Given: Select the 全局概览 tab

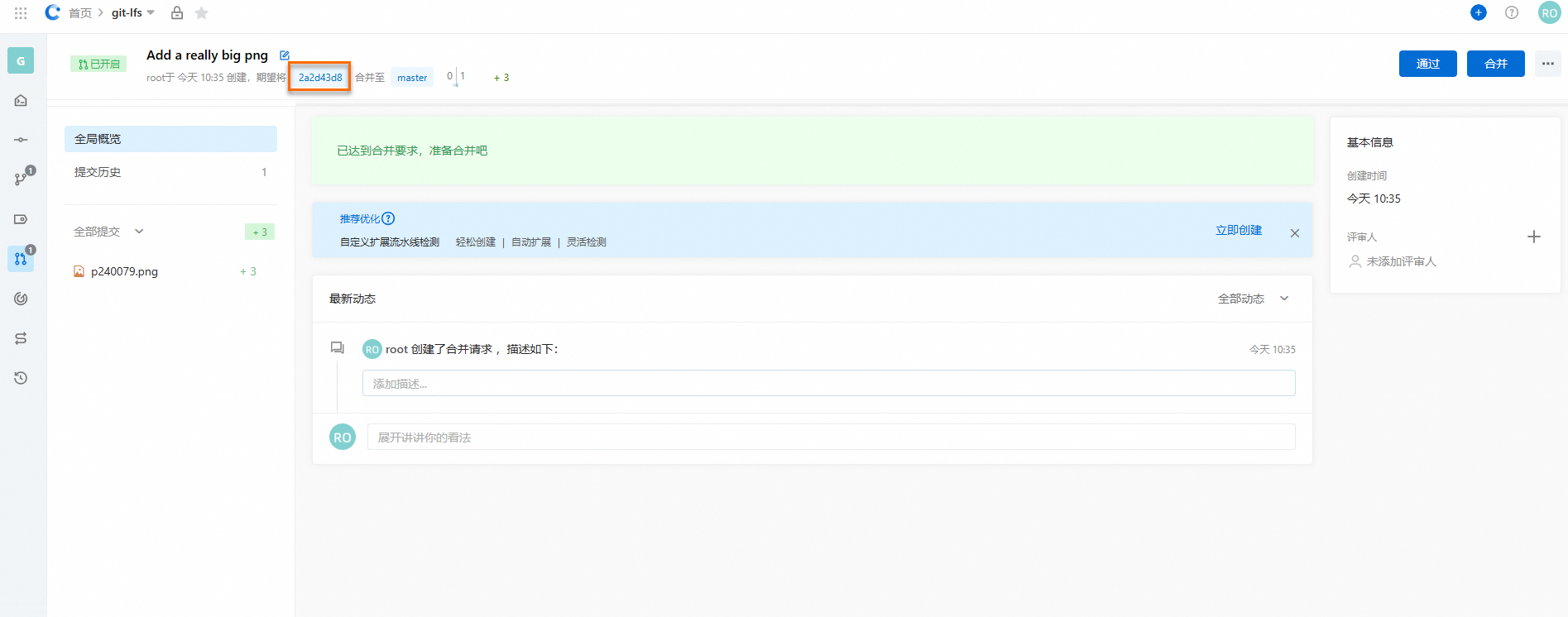Looking at the screenshot, I should pos(170,139).
